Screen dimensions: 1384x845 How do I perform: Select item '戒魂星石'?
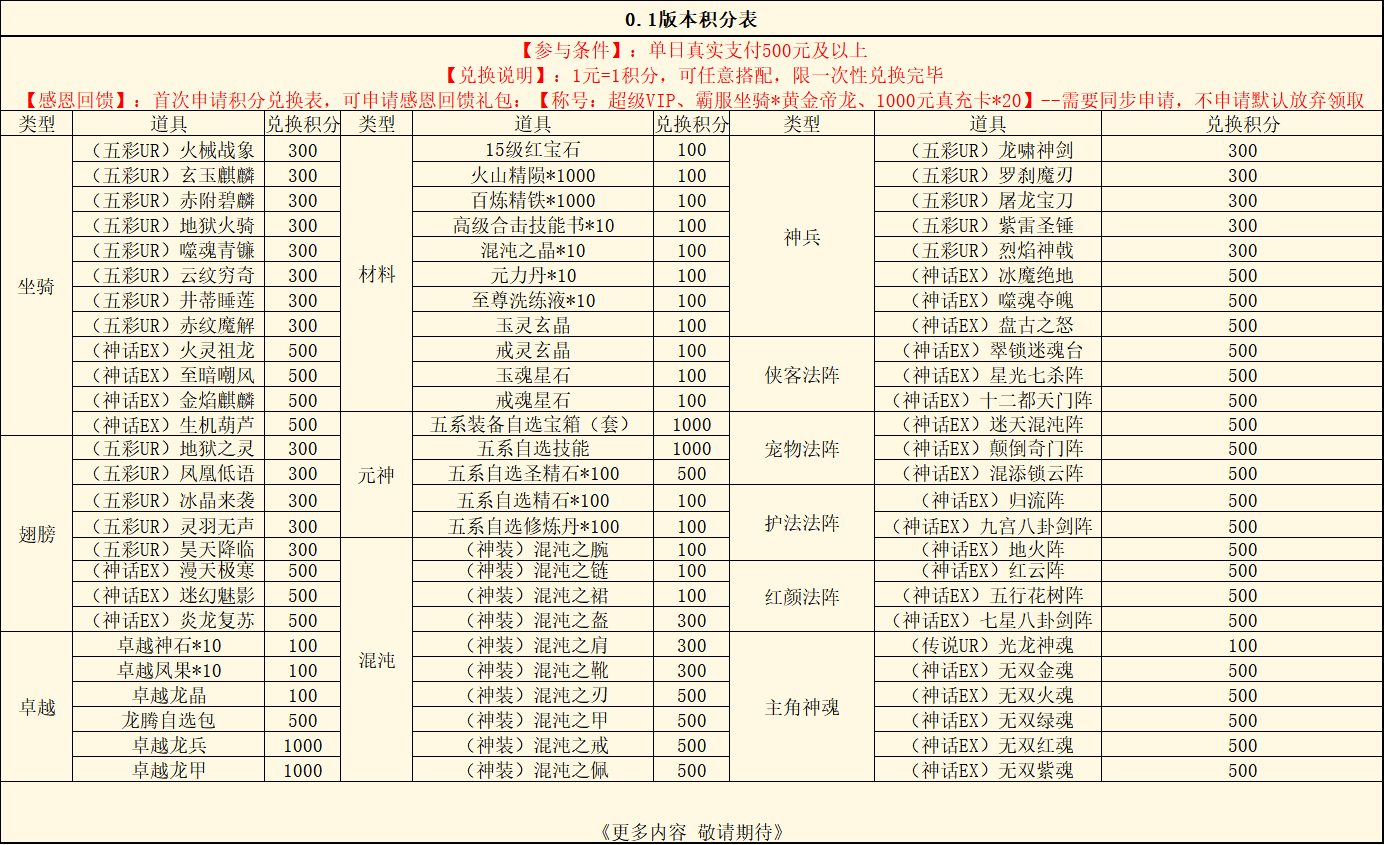(x=533, y=400)
